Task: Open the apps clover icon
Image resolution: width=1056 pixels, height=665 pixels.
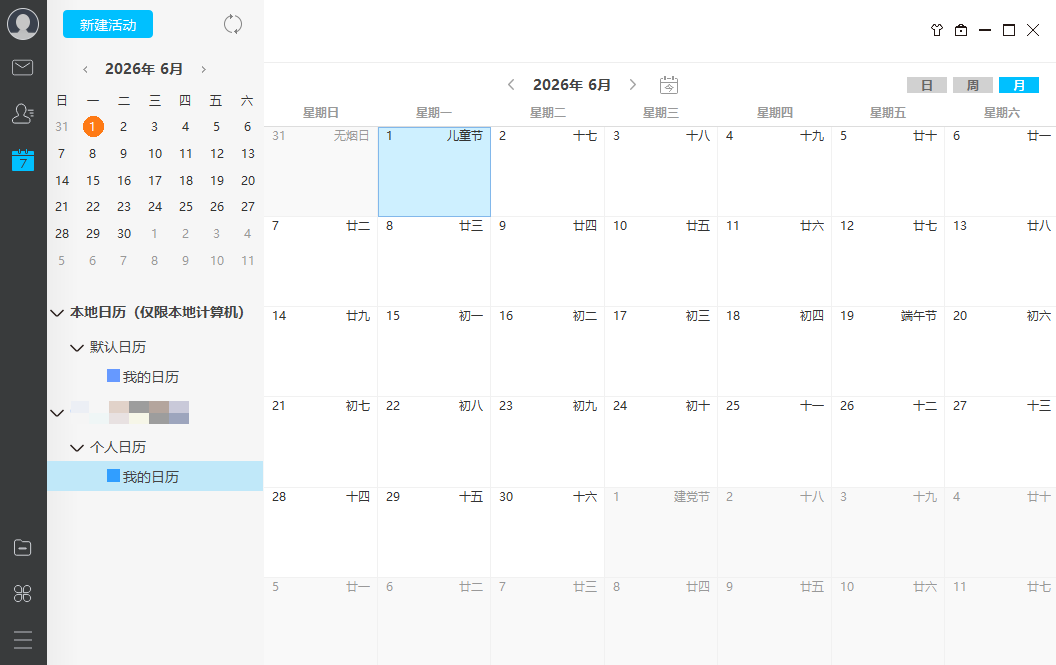Action: point(23,594)
